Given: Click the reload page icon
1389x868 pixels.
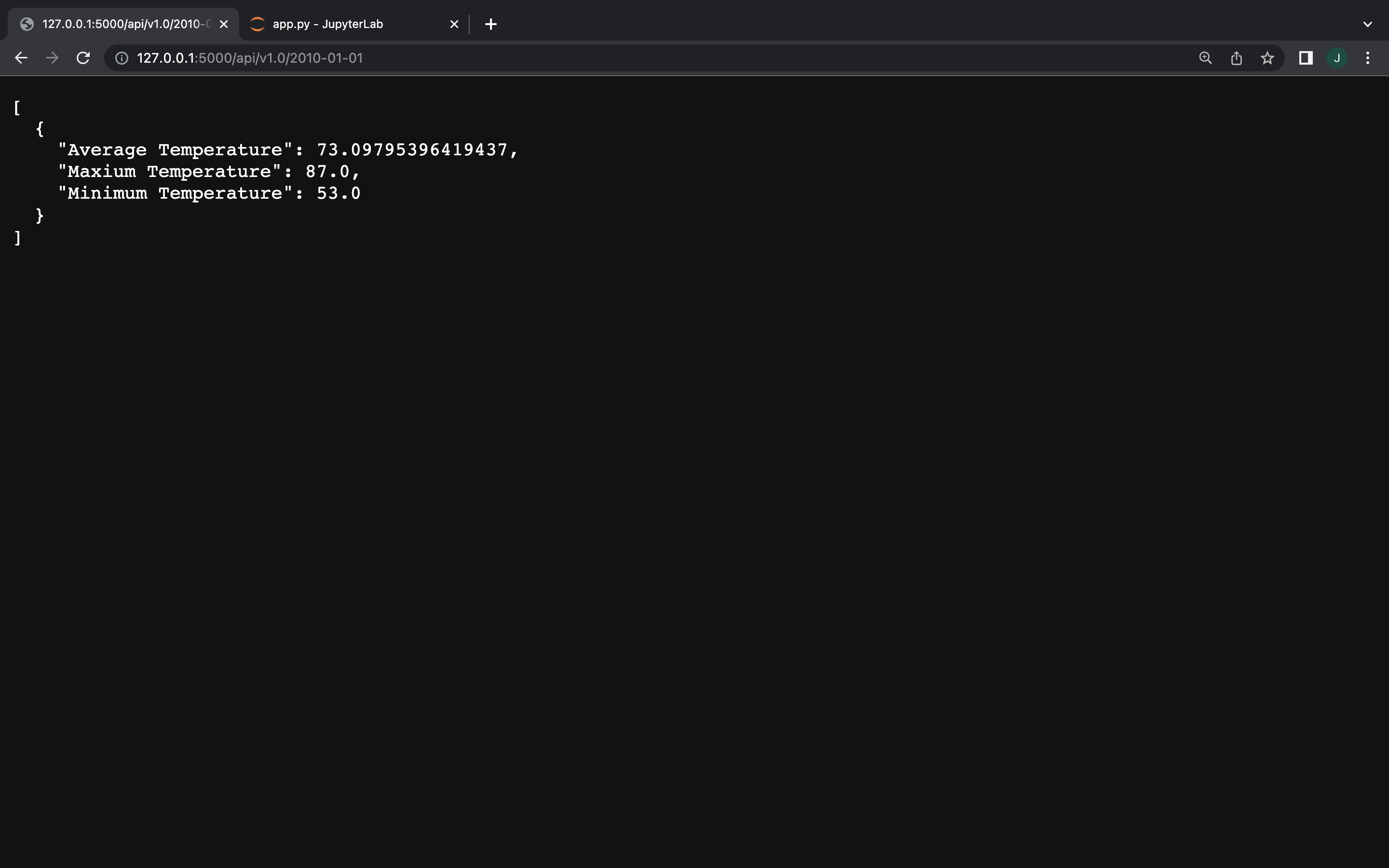Looking at the screenshot, I should pos(82,57).
